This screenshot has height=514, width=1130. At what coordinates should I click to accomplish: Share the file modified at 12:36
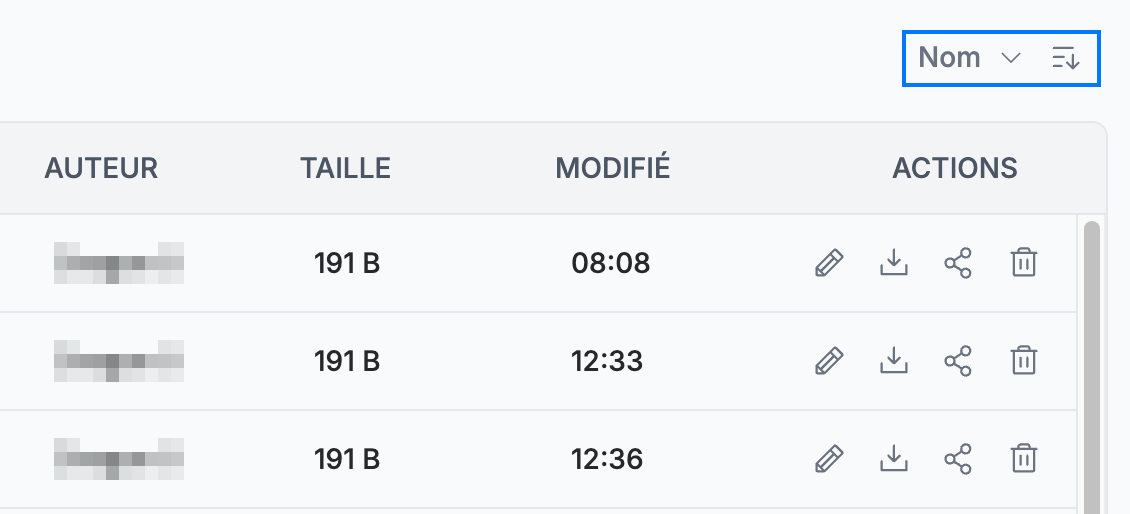click(x=958, y=458)
